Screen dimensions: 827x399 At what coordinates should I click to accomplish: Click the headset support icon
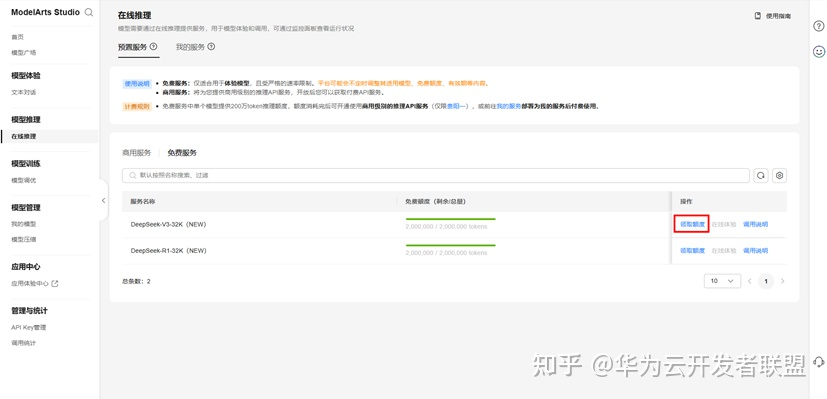(819, 362)
